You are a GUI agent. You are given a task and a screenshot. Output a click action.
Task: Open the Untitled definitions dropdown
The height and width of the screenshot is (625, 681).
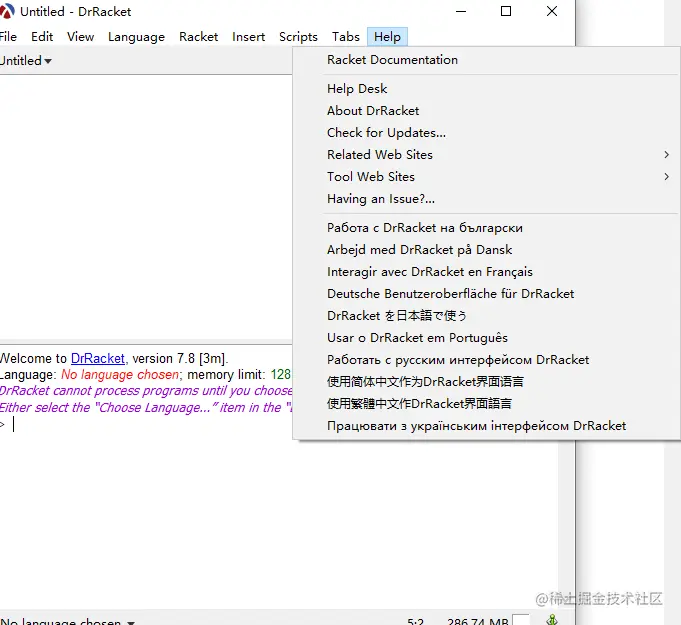click(x=26, y=61)
